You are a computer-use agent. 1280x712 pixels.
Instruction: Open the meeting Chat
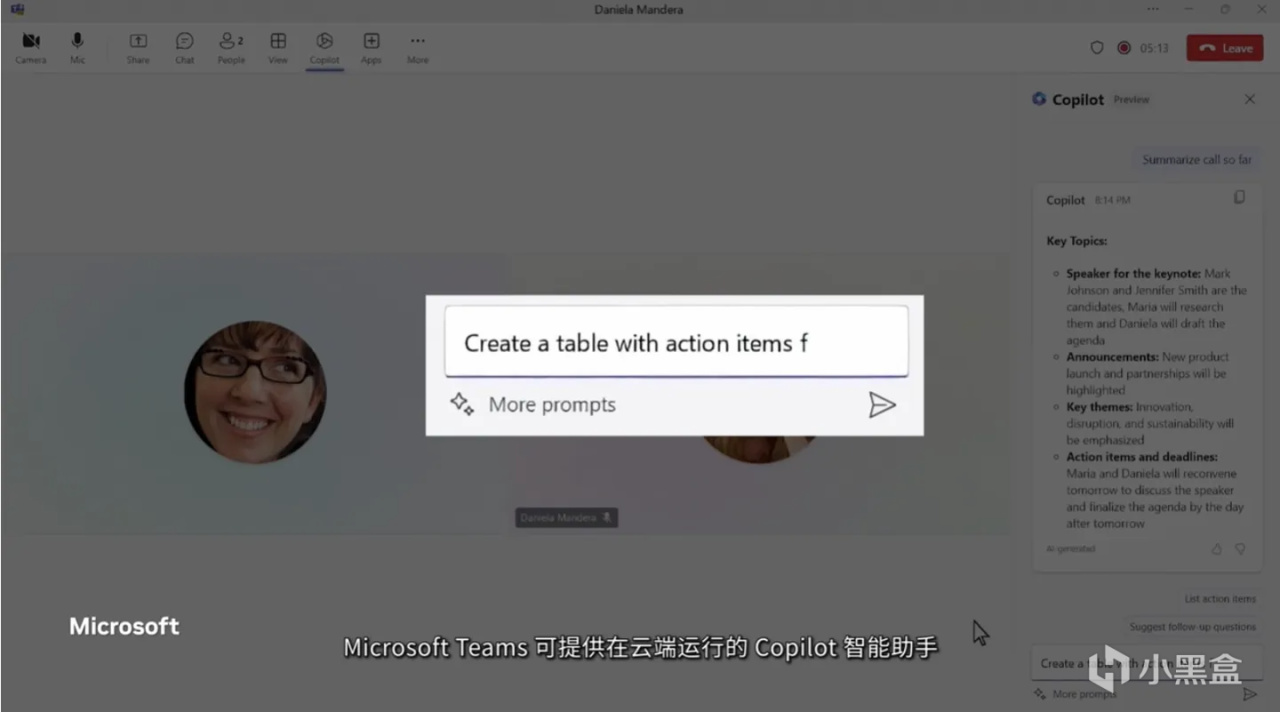[x=185, y=47]
